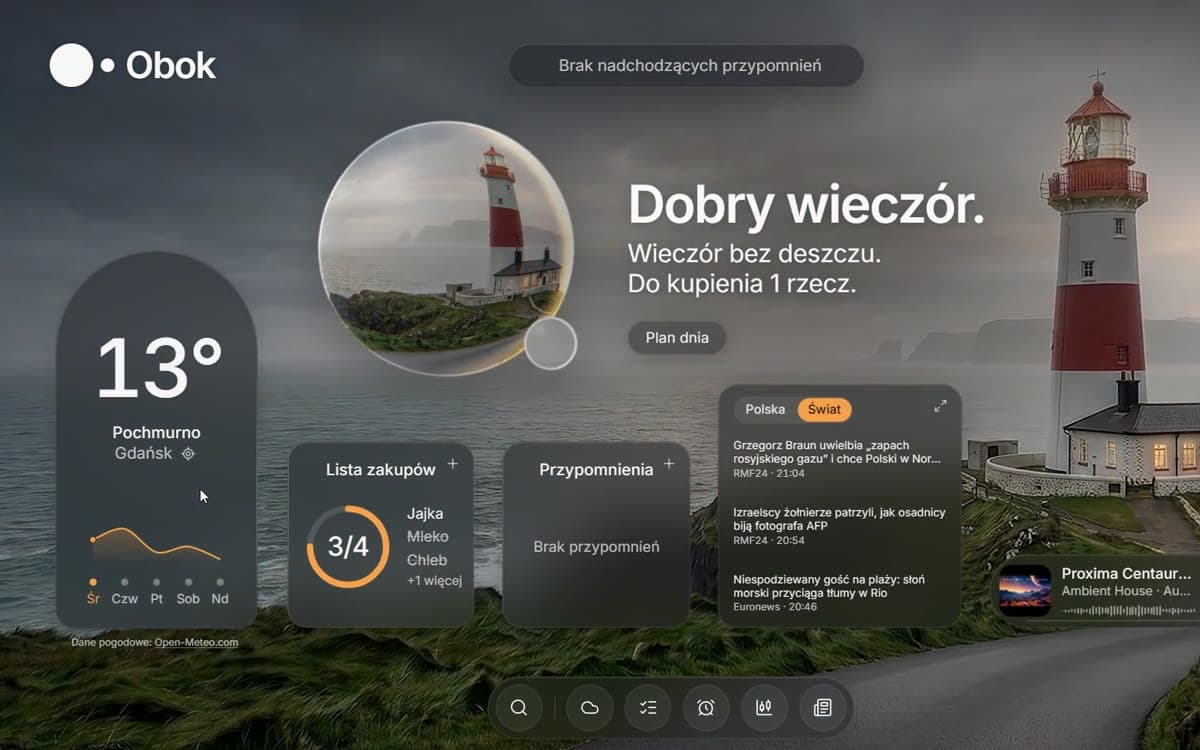Image resolution: width=1200 pixels, height=750 pixels.
Task: Open Izraelscy żołnierze news article
Action: pyautogui.click(x=839, y=519)
